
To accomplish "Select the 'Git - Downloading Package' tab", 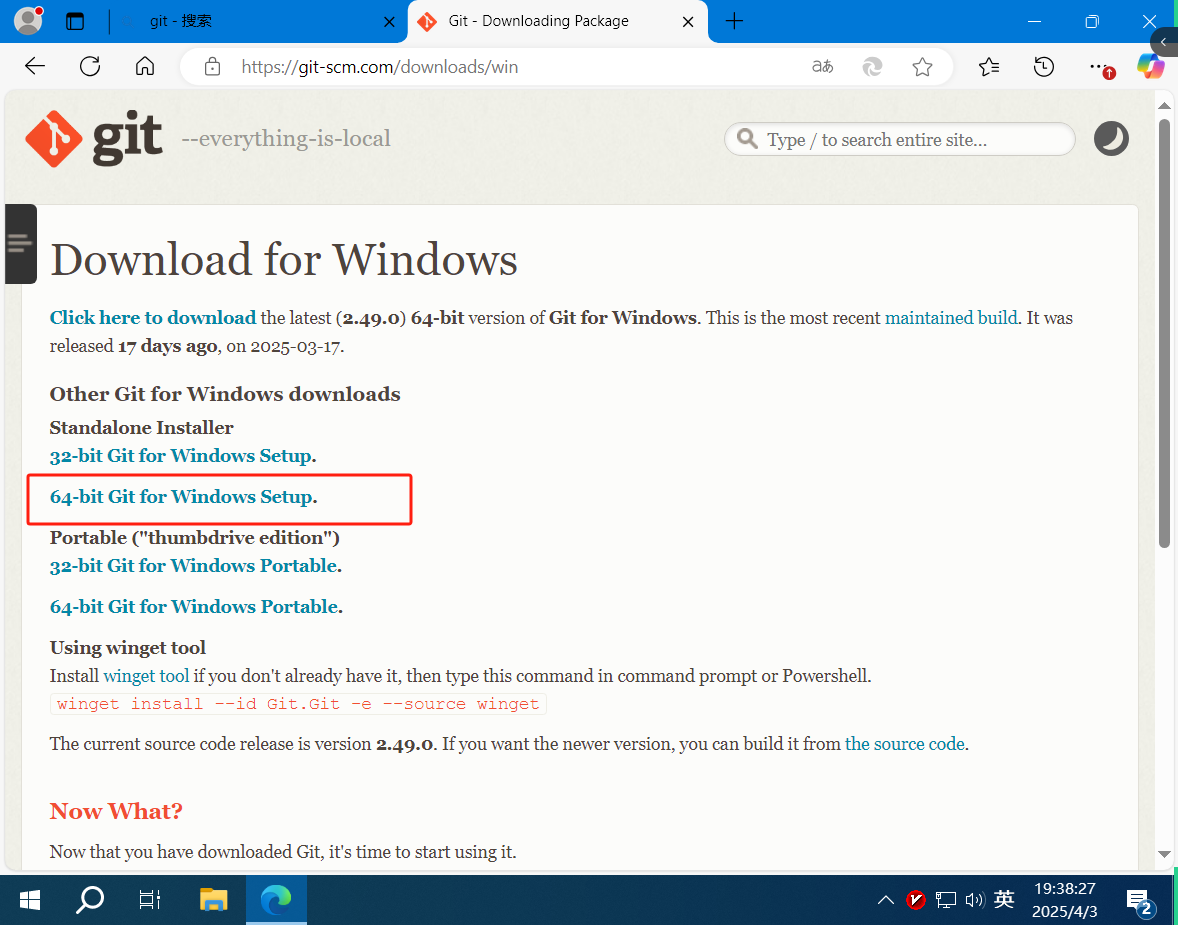I will click(557, 21).
